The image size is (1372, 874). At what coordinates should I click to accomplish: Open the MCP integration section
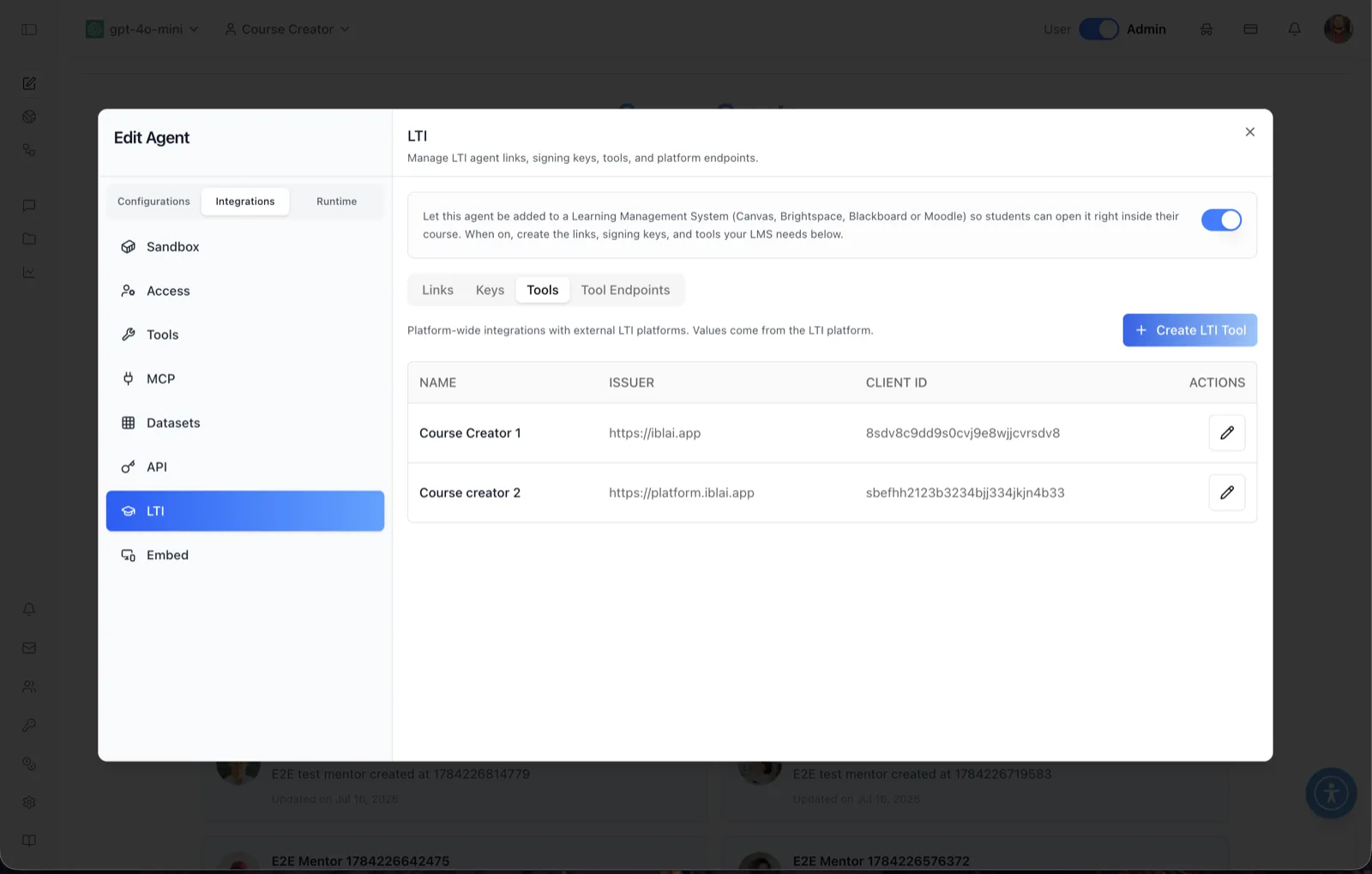(x=245, y=379)
